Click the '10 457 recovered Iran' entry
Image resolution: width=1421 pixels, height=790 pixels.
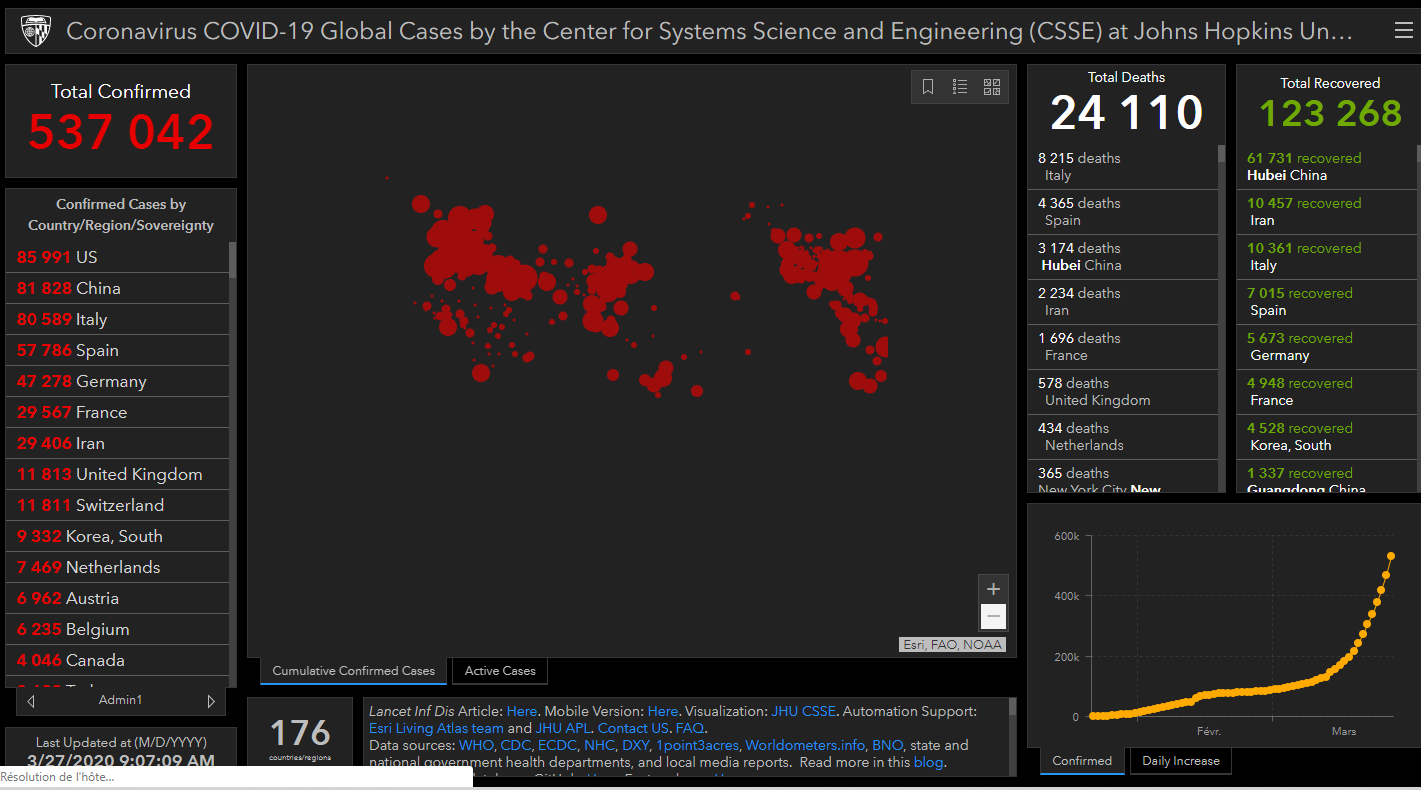[x=1327, y=212]
